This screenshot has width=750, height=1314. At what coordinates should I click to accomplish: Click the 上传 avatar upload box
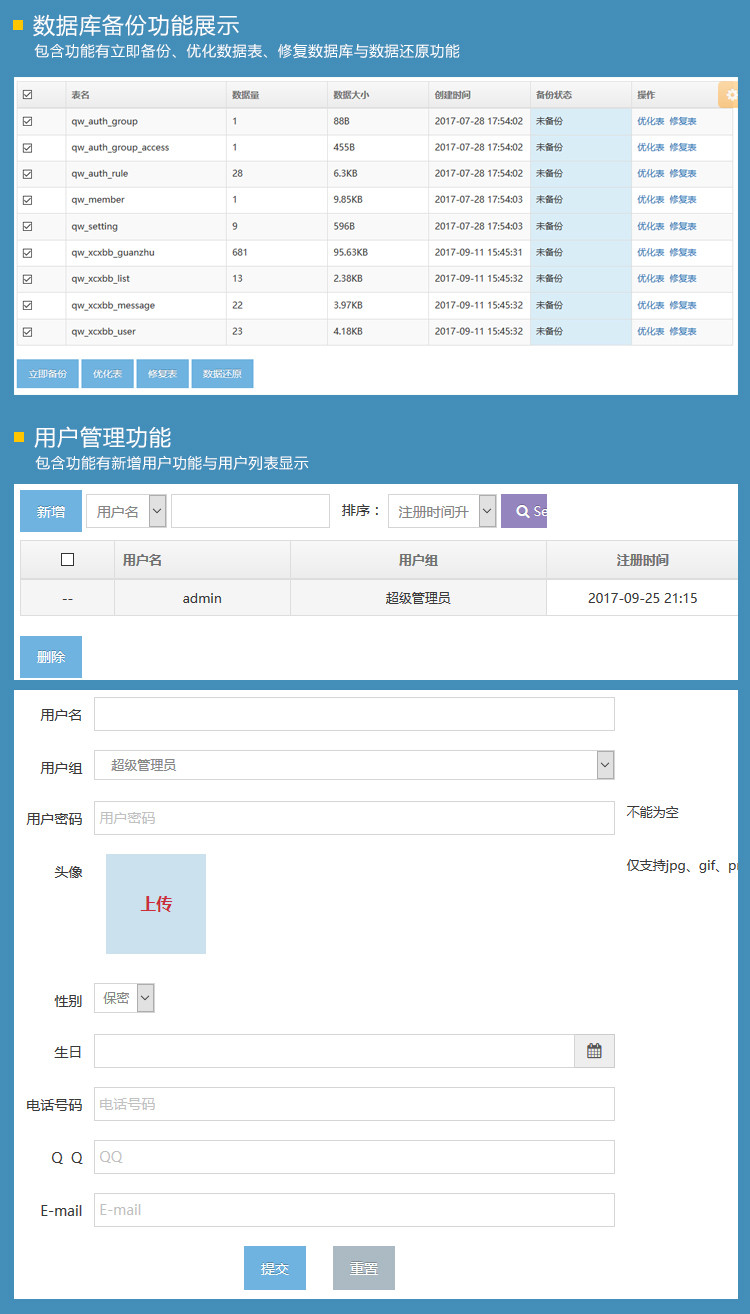156,904
